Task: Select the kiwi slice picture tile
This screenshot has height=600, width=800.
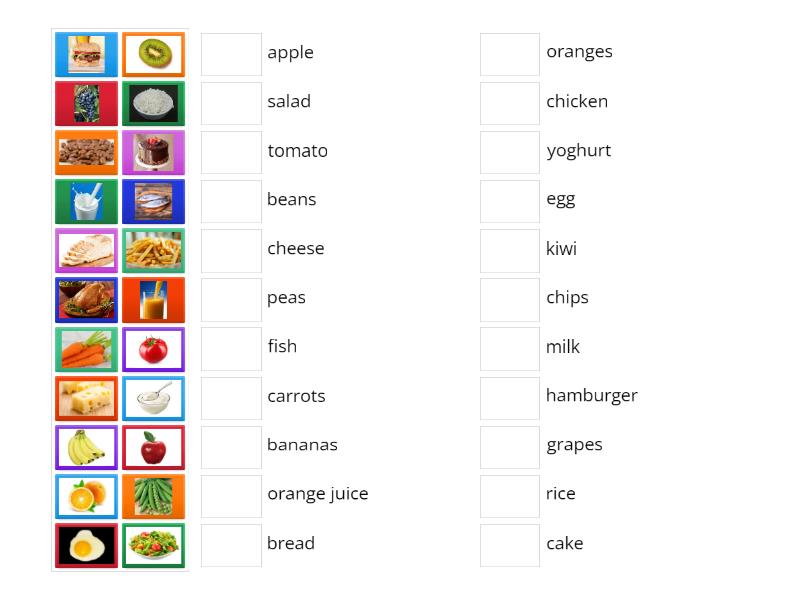Action: pos(153,54)
